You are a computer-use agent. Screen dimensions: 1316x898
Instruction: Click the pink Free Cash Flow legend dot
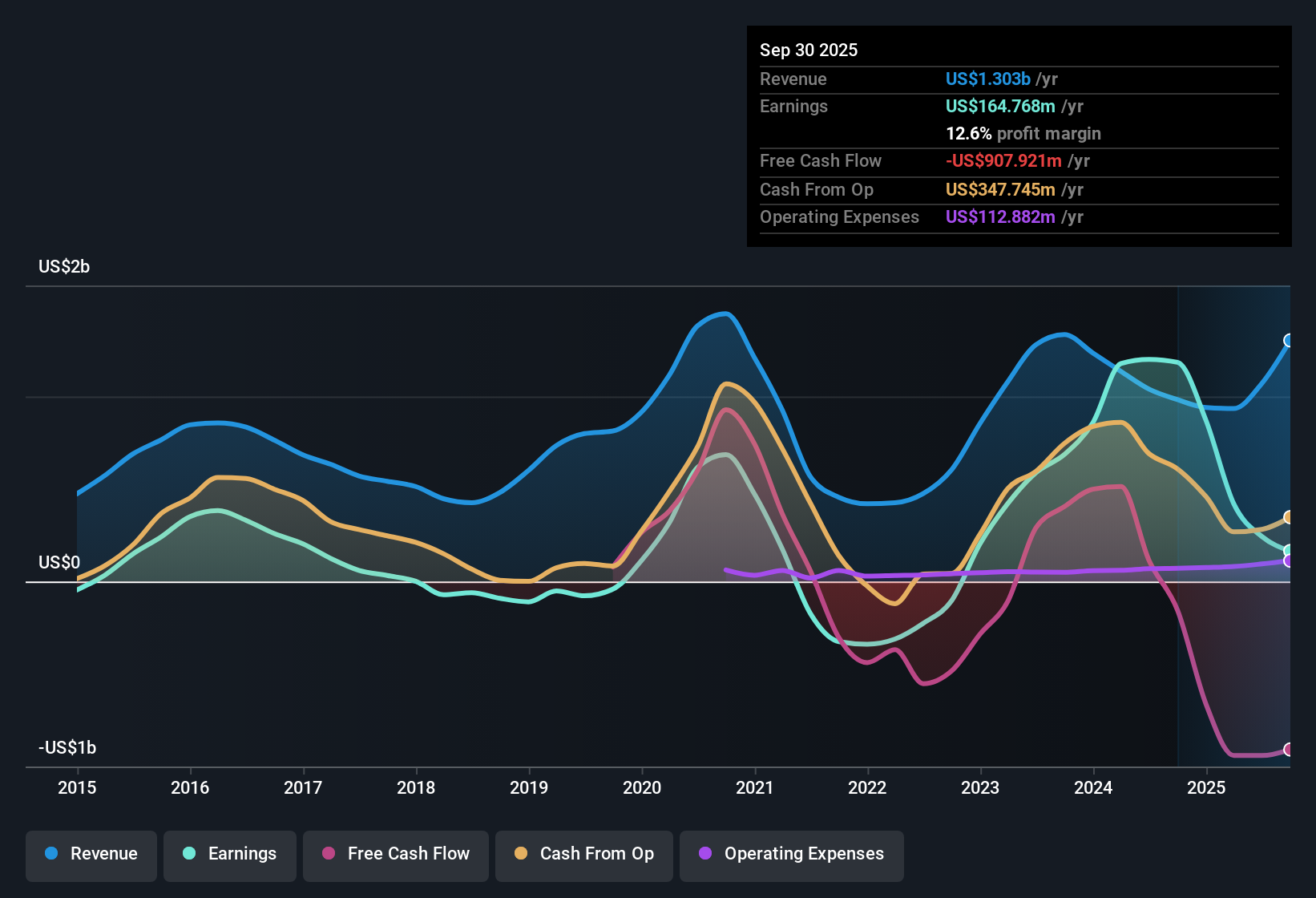329,854
